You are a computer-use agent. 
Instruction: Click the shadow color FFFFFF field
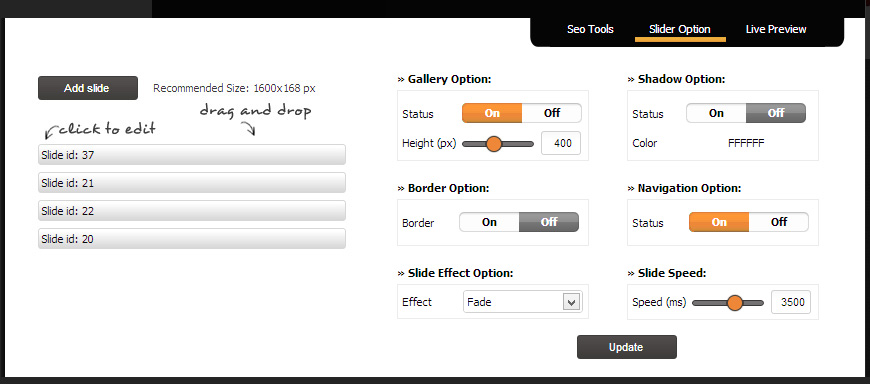coord(746,143)
